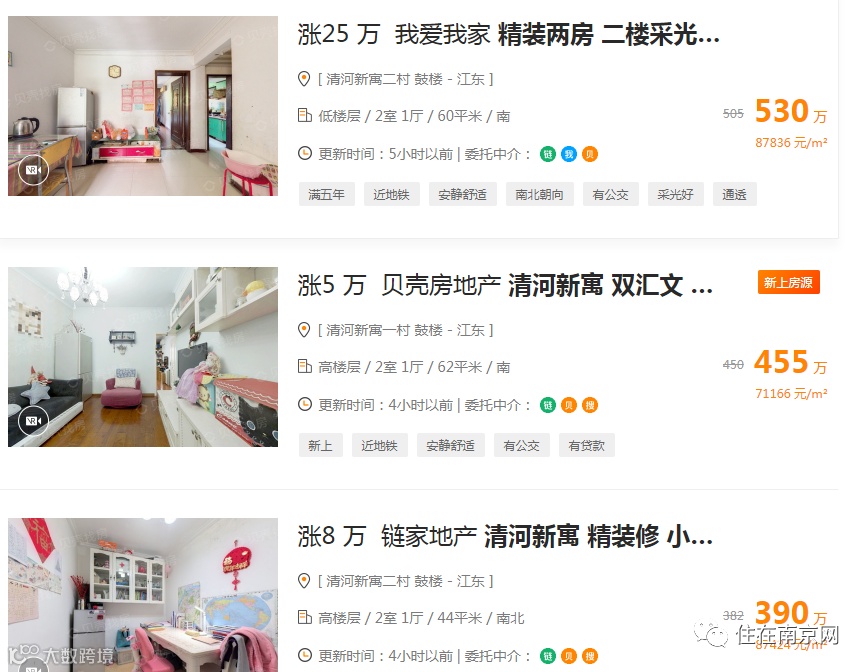
Task: Click orange 贝 agency icon in third listing
Action: (x=568, y=657)
